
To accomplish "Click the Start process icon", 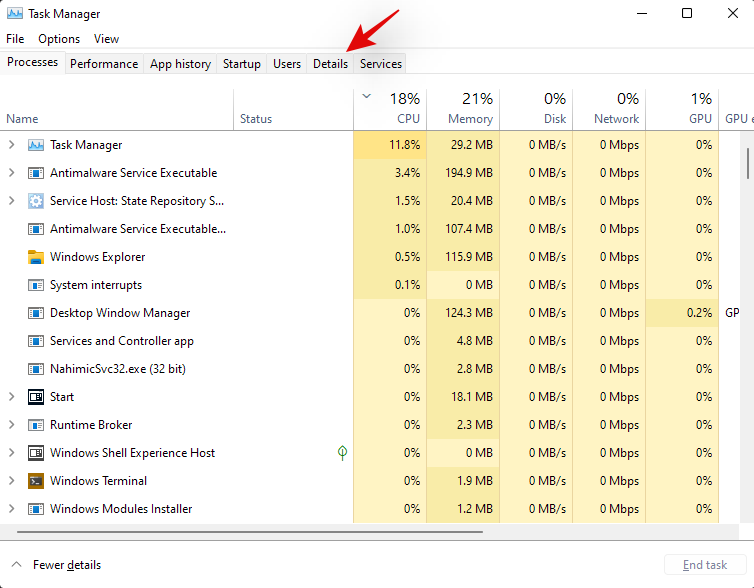I will point(36,397).
